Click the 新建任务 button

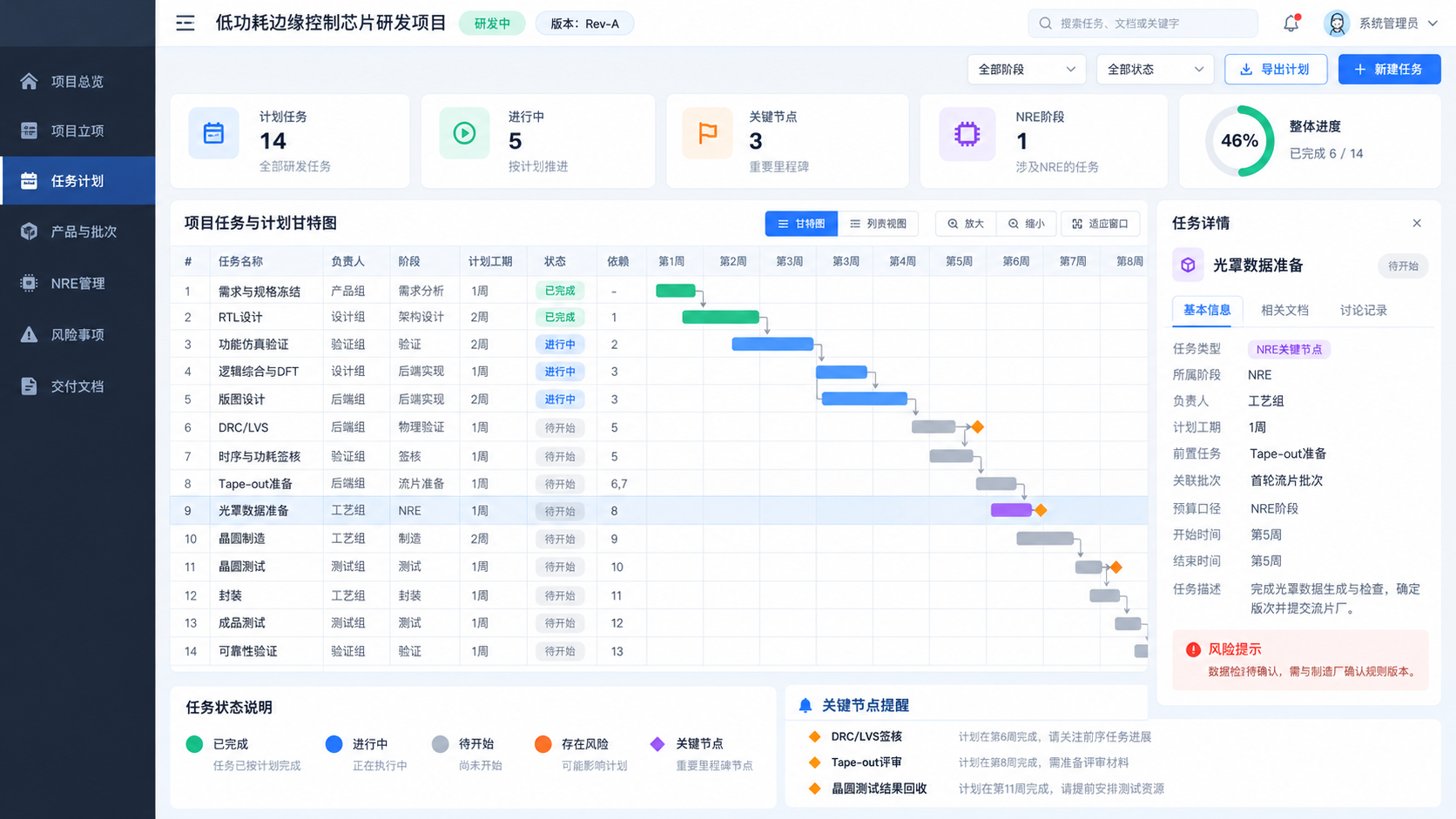coord(1389,70)
